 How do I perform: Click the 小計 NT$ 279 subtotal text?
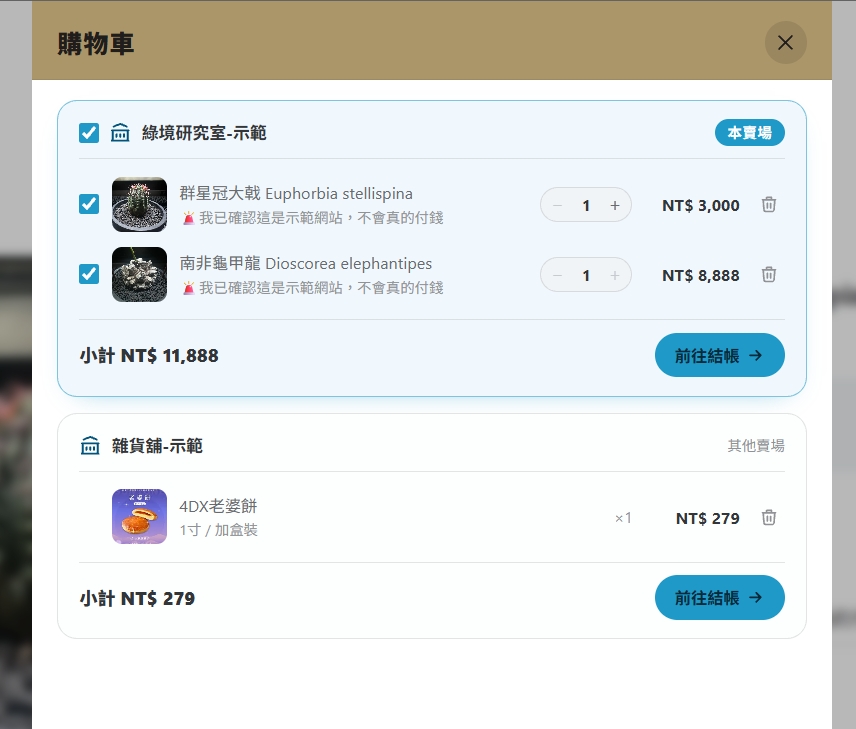pos(138,598)
